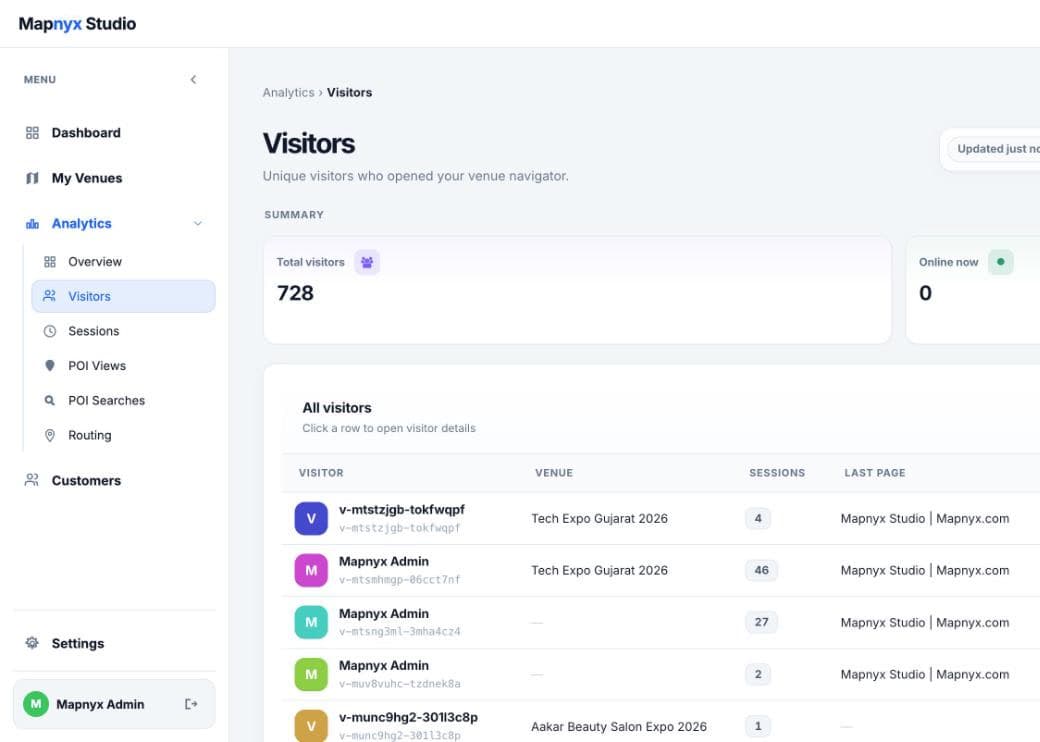
Task: Click the Mapnyx Admin user name at bottom
Action: click(100, 704)
